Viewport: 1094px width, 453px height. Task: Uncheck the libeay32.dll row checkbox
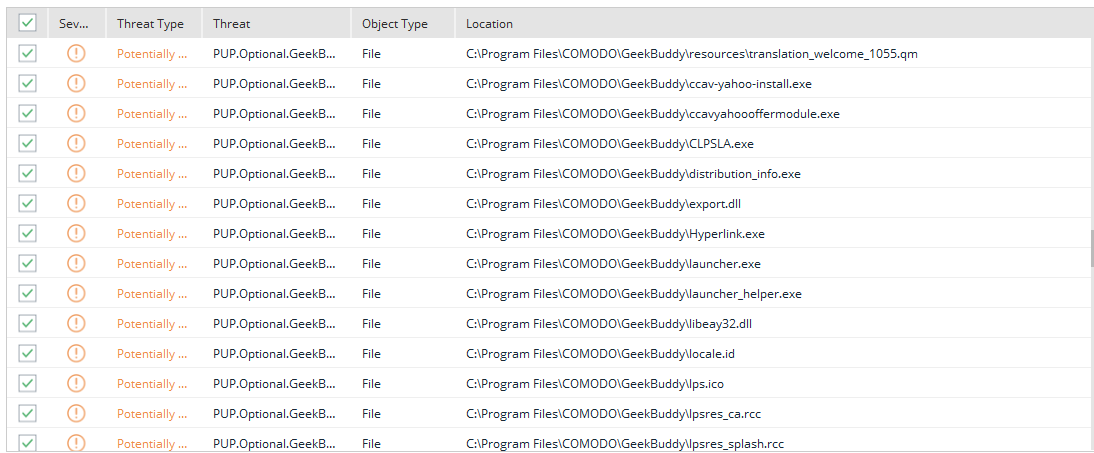tap(27, 323)
